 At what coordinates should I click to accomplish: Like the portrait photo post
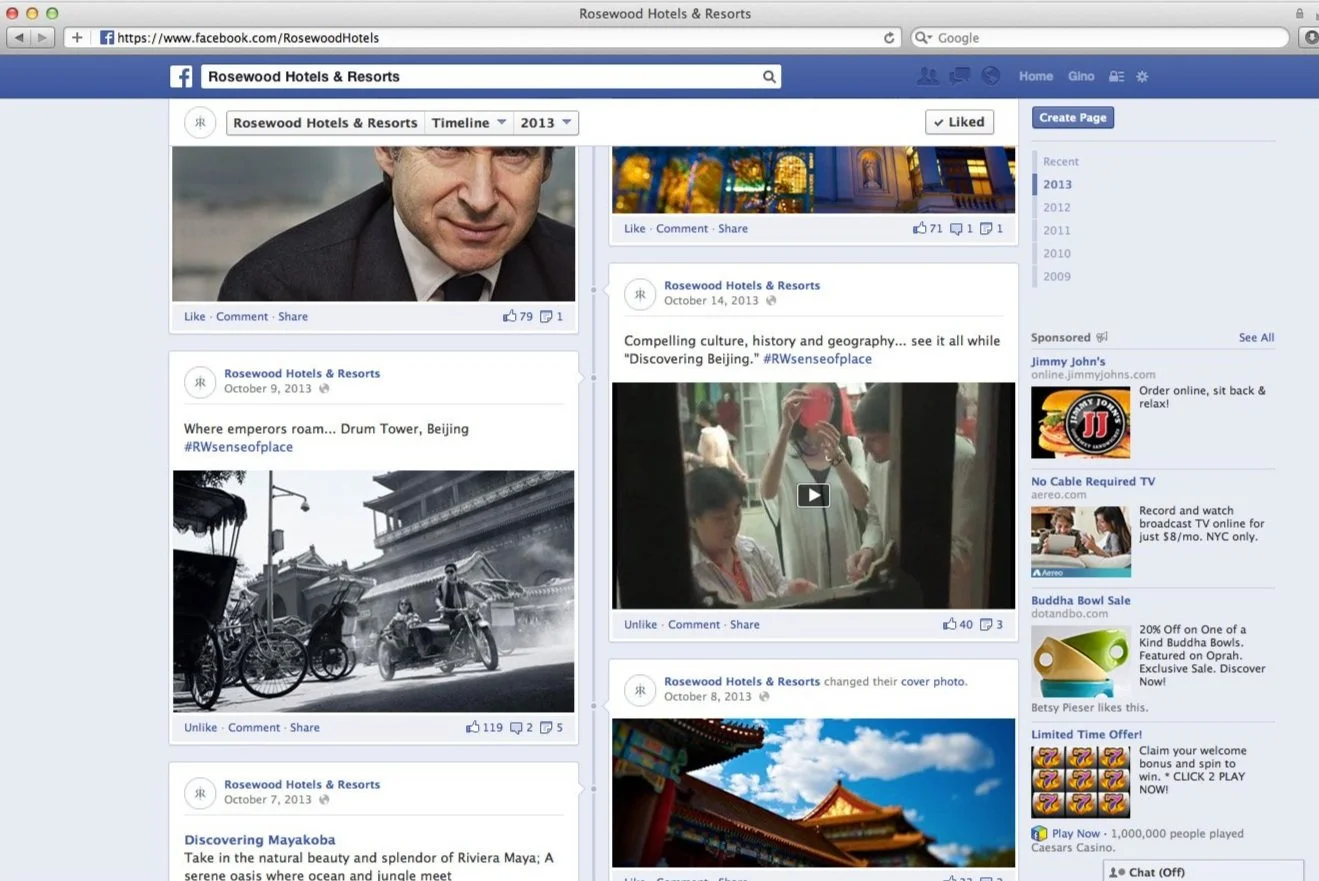pos(194,316)
